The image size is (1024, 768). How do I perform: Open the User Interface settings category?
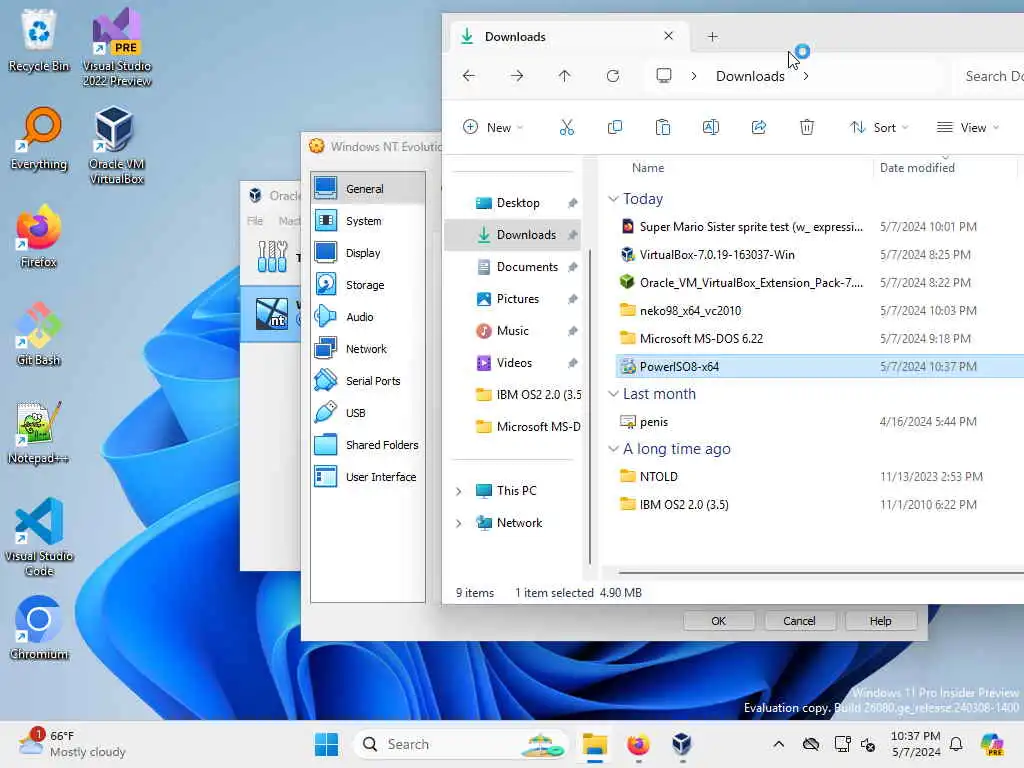click(x=368, y=477)
